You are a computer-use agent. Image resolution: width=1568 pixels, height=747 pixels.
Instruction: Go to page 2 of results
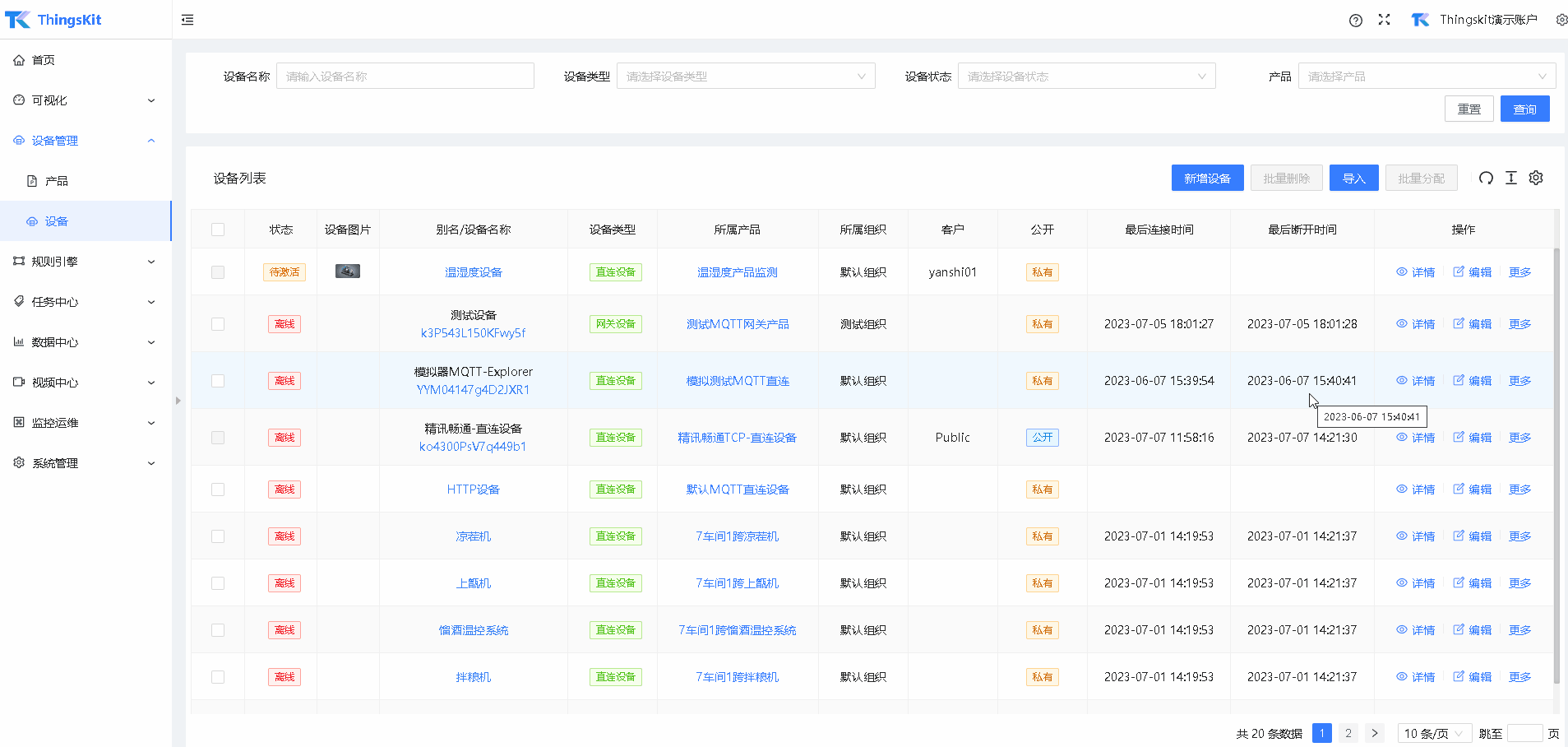tap(1348, 733)
